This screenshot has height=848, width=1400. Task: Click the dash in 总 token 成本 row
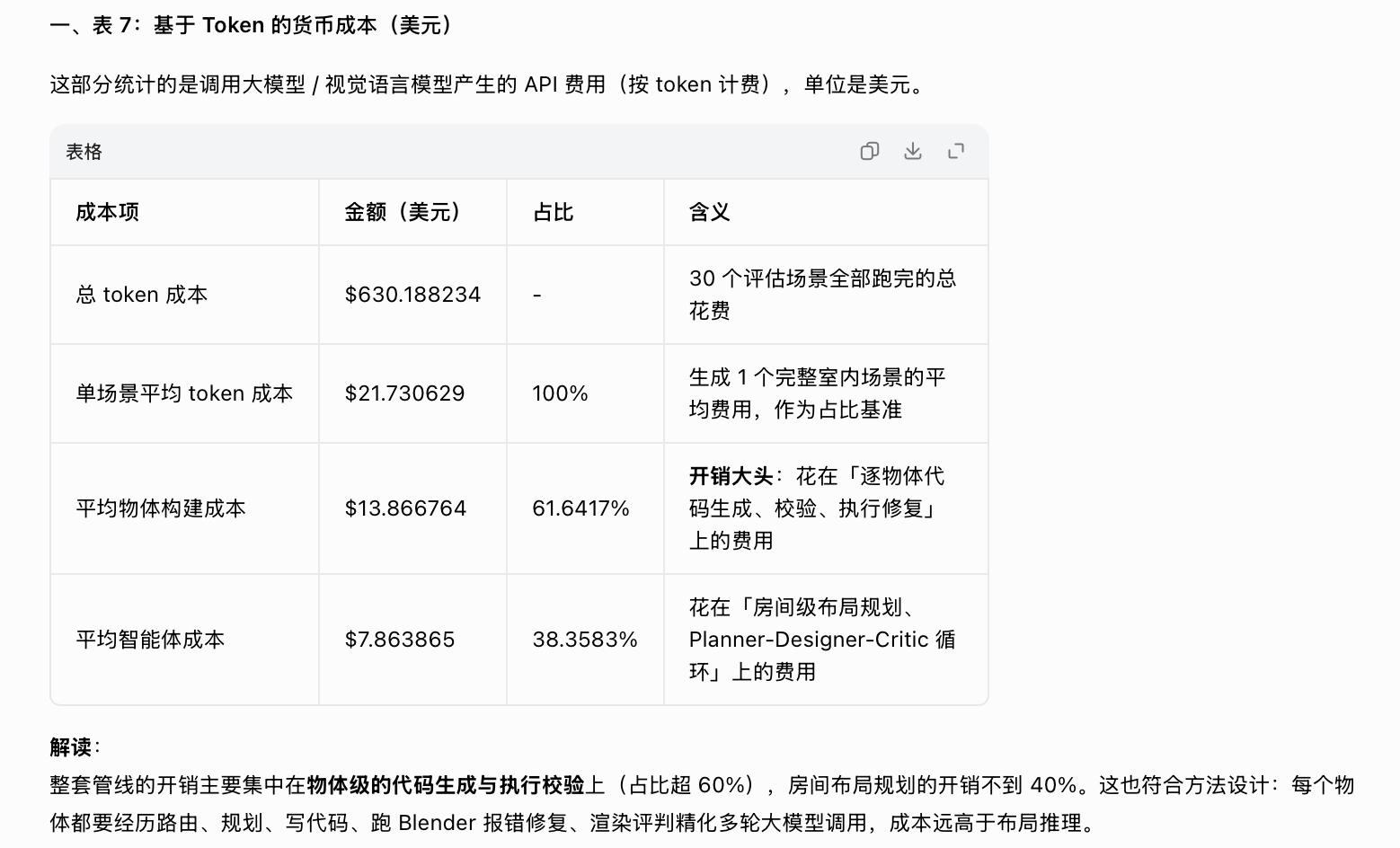pyautogui.click(x=537, y=295)
